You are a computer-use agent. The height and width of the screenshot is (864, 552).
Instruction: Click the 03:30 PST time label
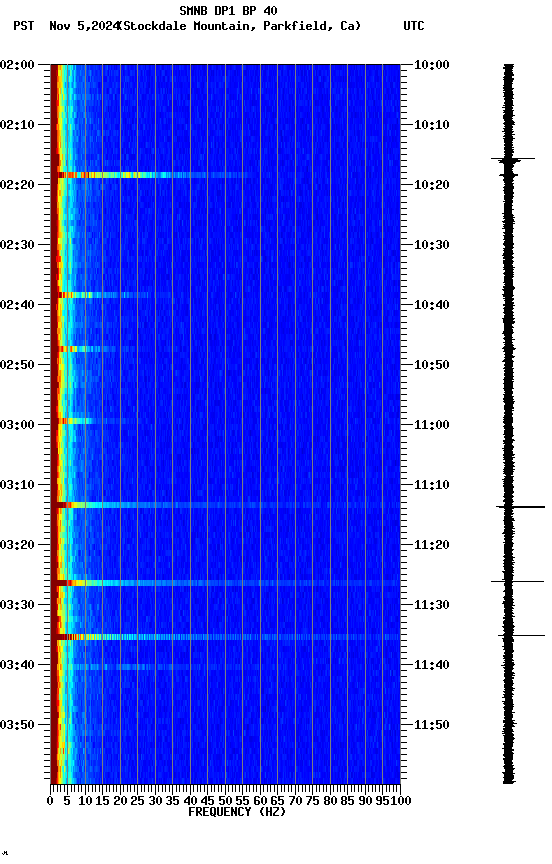(x=17, y=606)
